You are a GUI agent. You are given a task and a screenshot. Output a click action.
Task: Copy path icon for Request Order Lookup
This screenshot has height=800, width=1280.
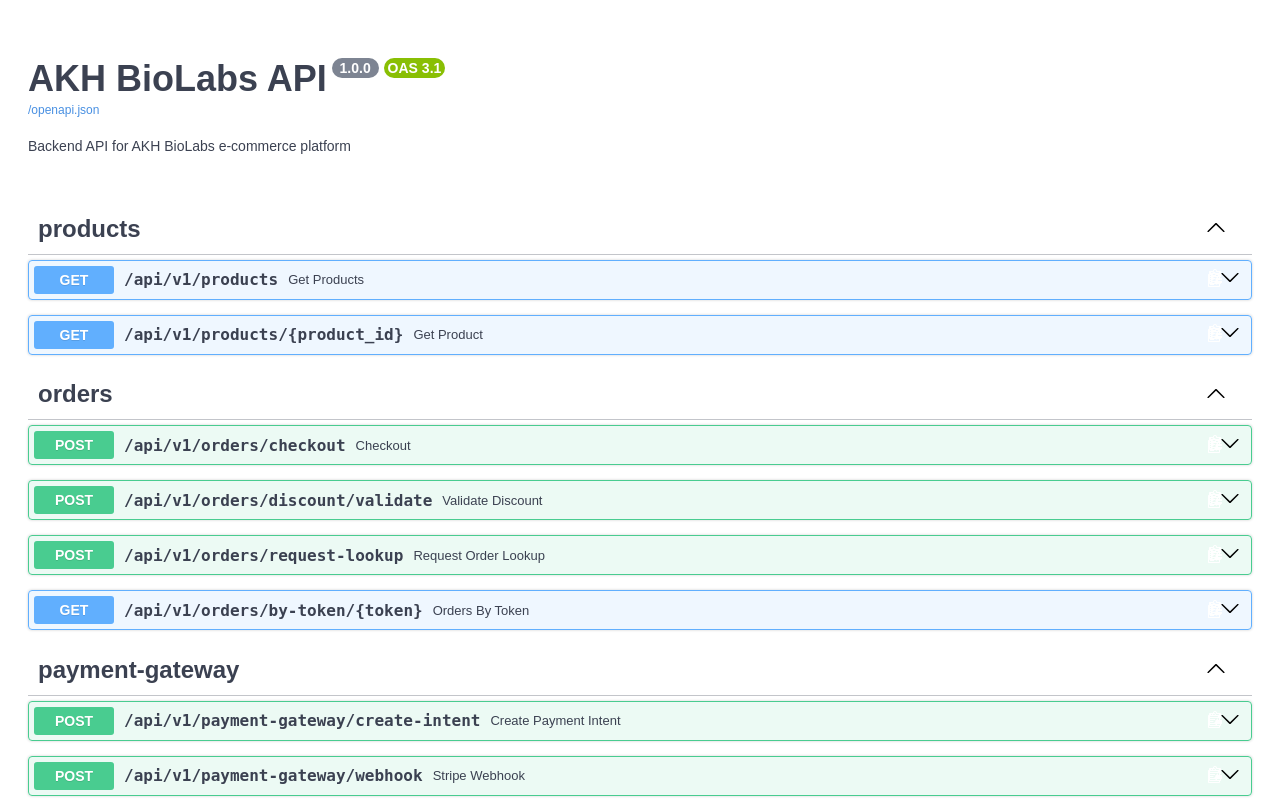pos(1213,555)
